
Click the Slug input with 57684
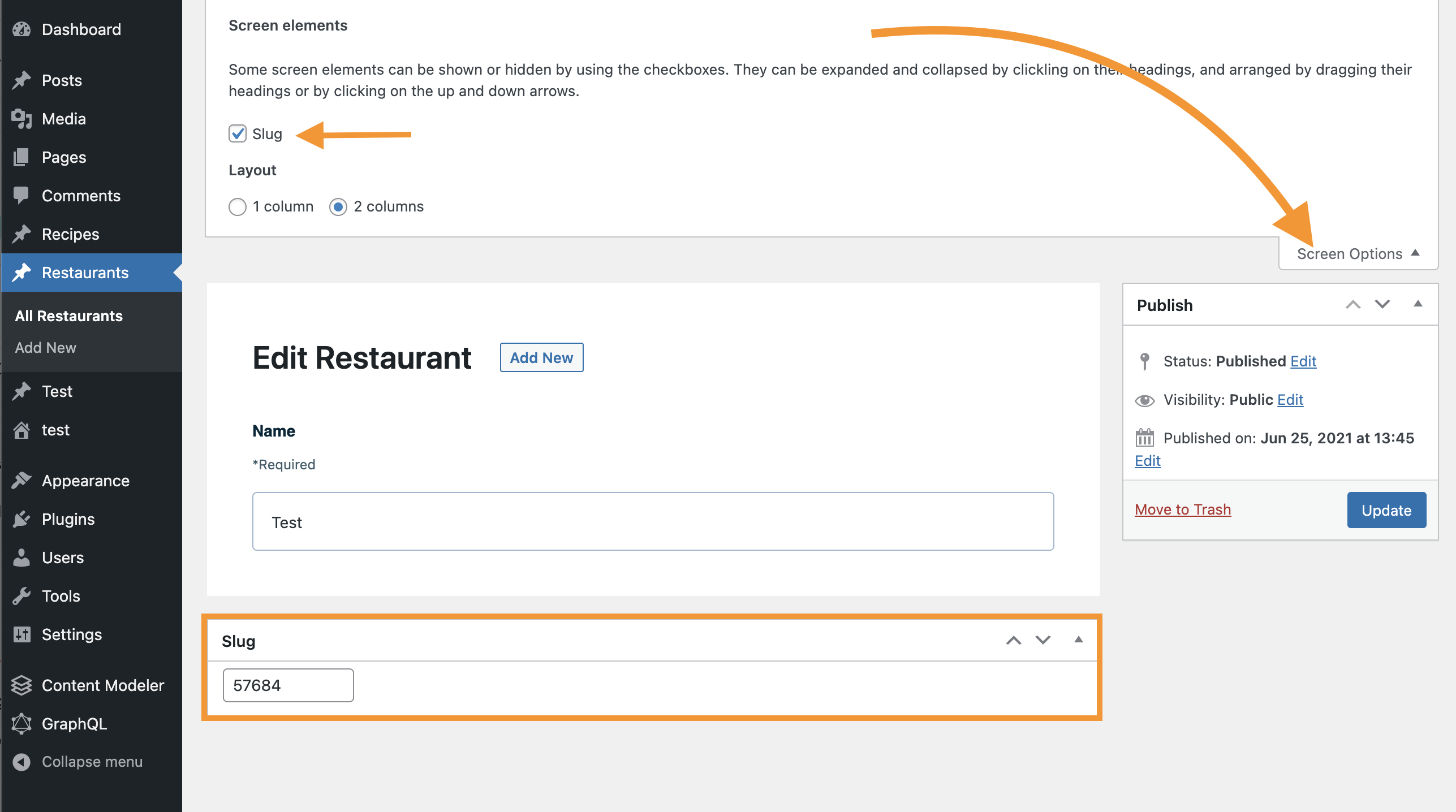(x=288, y=685)
